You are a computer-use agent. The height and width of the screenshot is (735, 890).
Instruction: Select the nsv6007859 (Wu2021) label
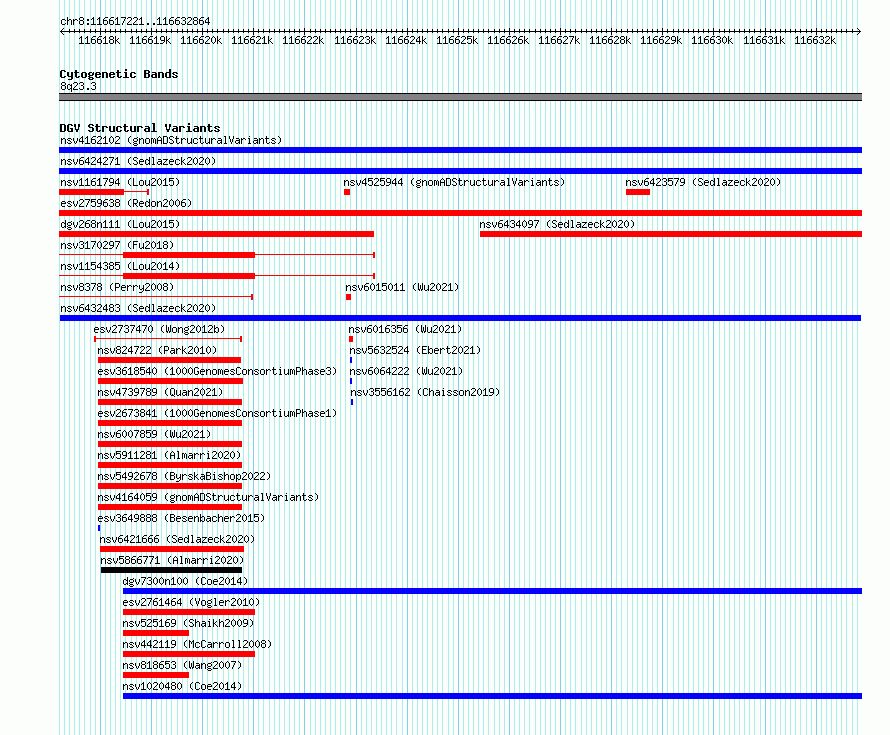154,434
